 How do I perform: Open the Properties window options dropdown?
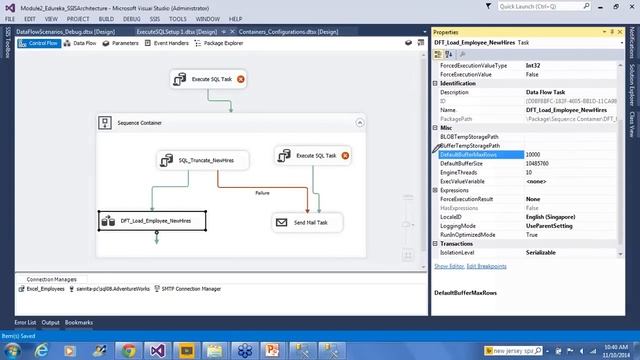point(604,32)
